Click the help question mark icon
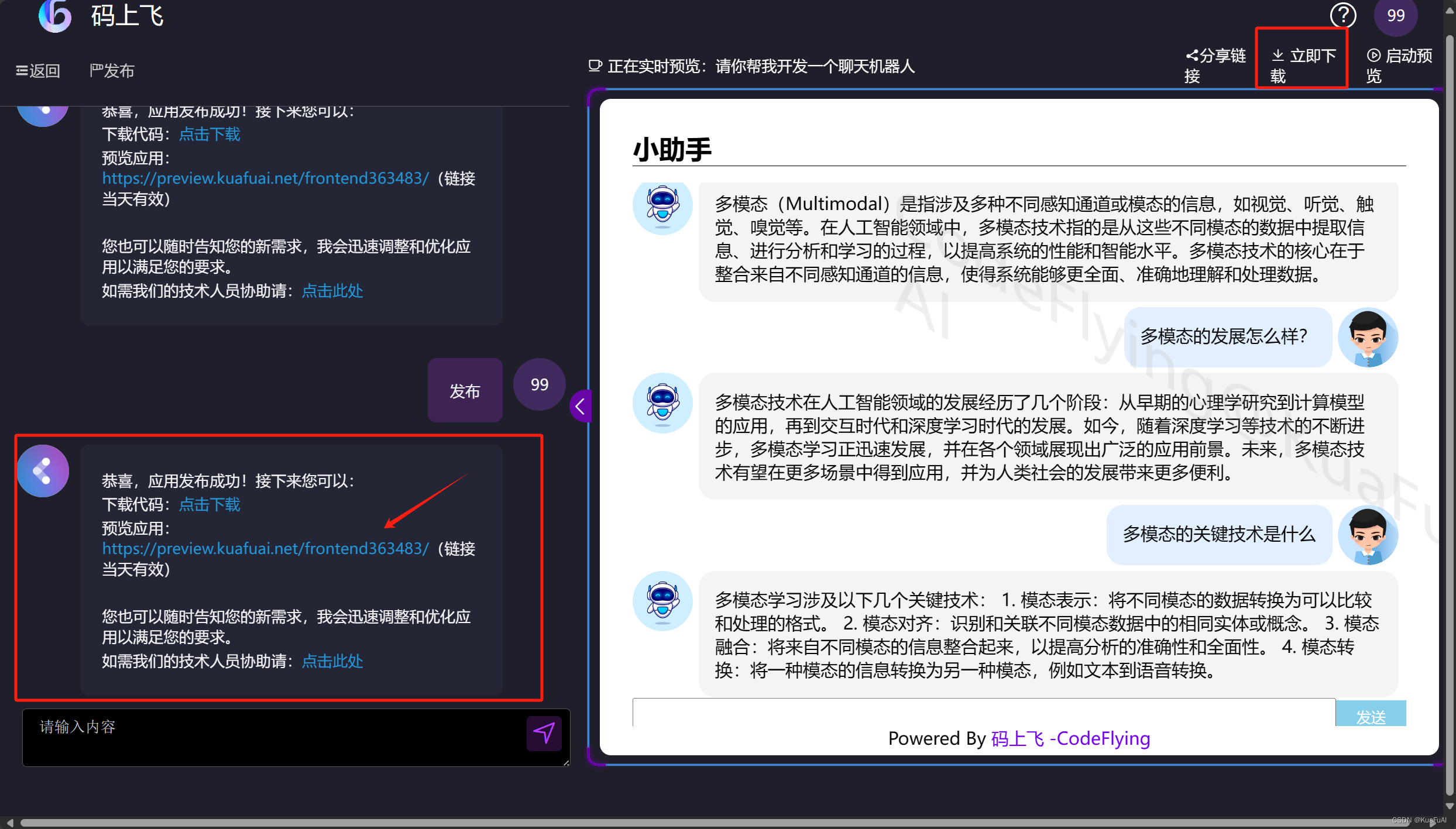The height and width of the screenshot is (829, 1456). 1343,15
